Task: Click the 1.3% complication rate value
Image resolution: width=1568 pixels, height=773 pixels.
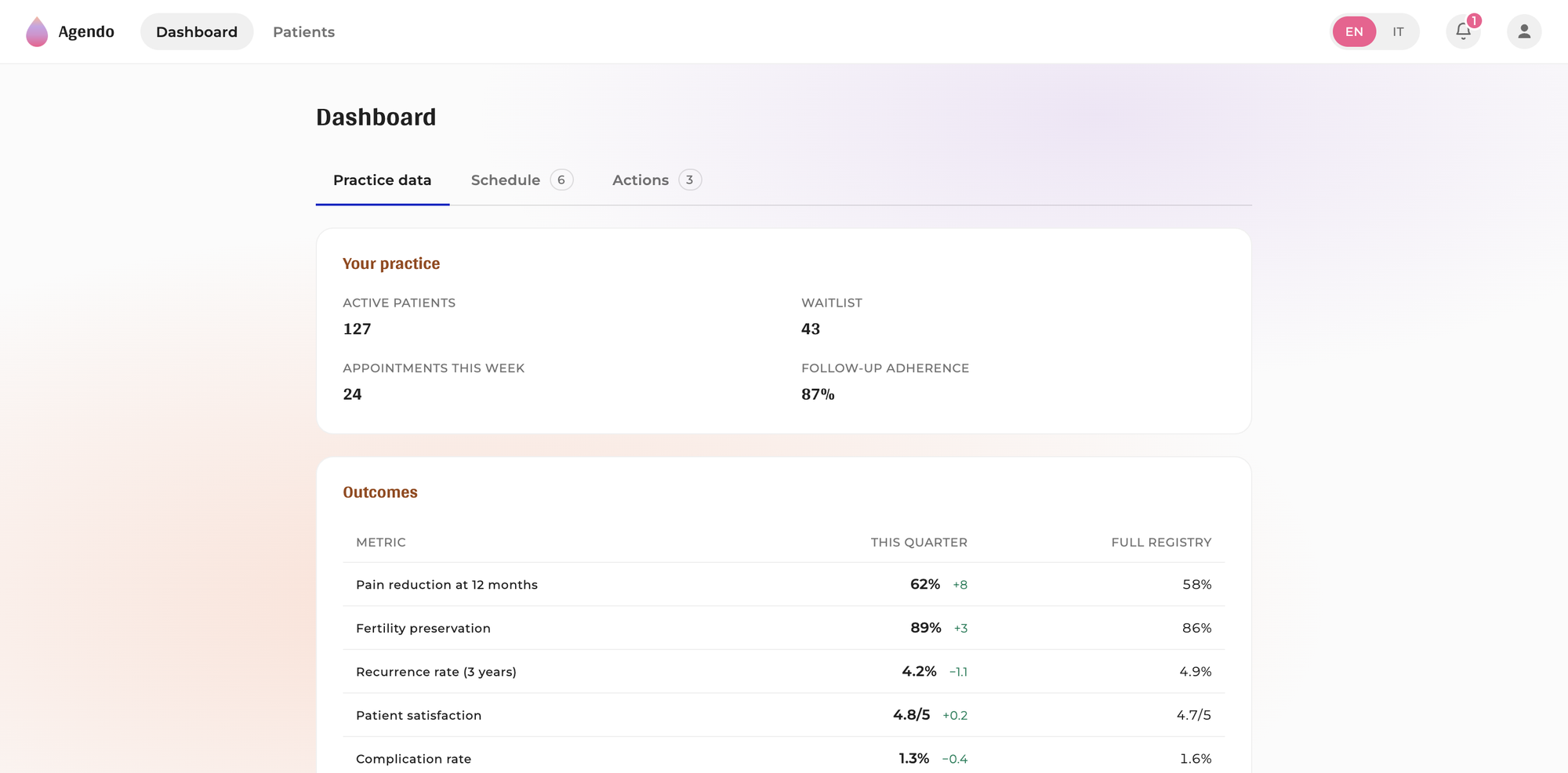Action: 914,758
